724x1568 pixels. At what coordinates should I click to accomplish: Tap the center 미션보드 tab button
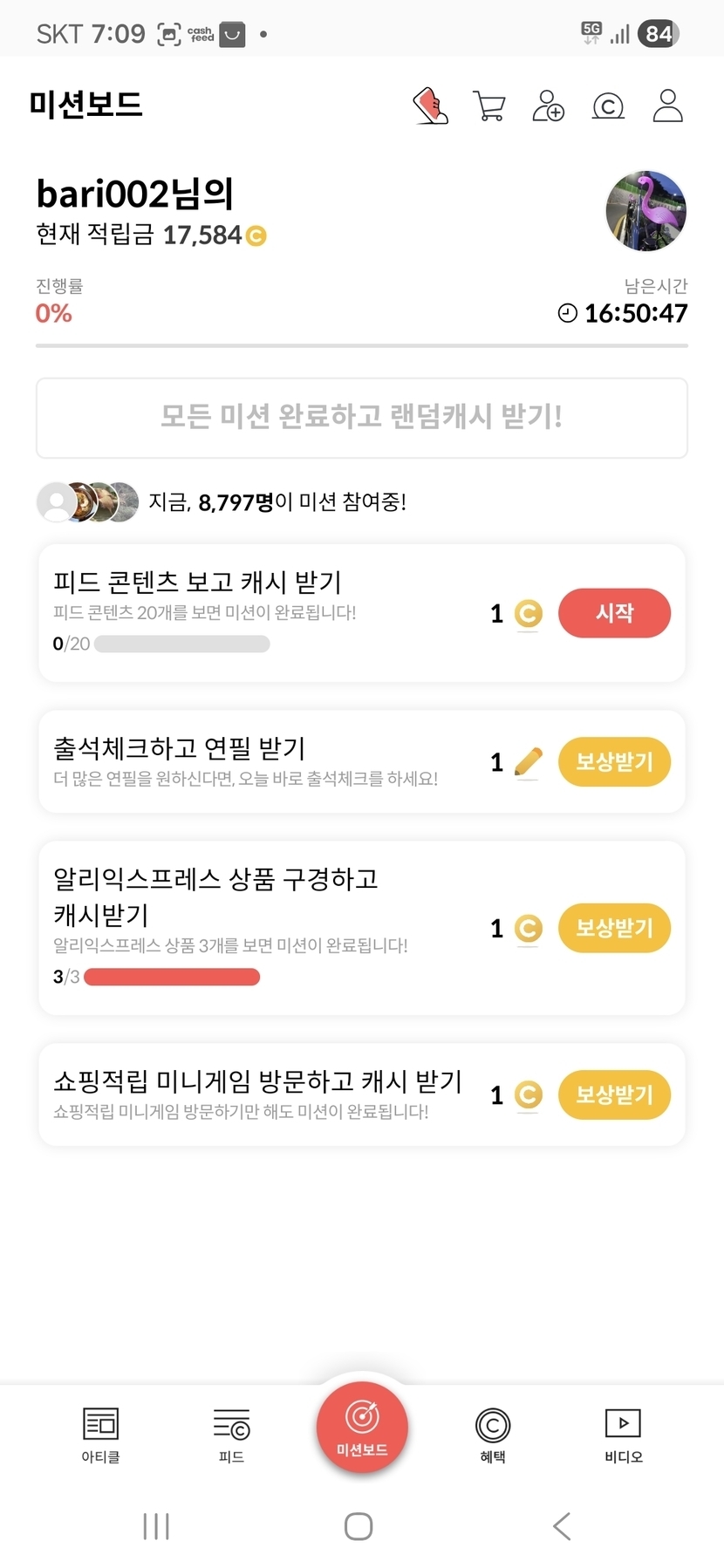(362, 1427)
